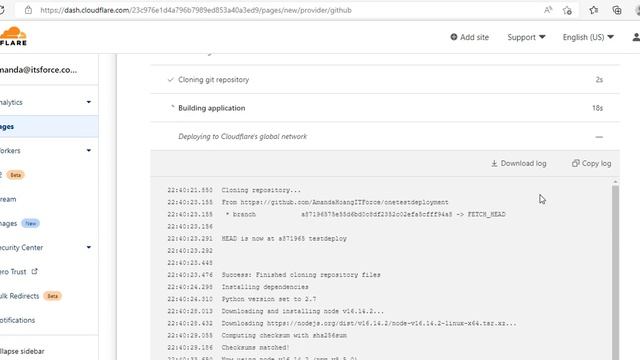
Task: Toggle the Cloning git repository step
Action: click(x=385, y=80)
